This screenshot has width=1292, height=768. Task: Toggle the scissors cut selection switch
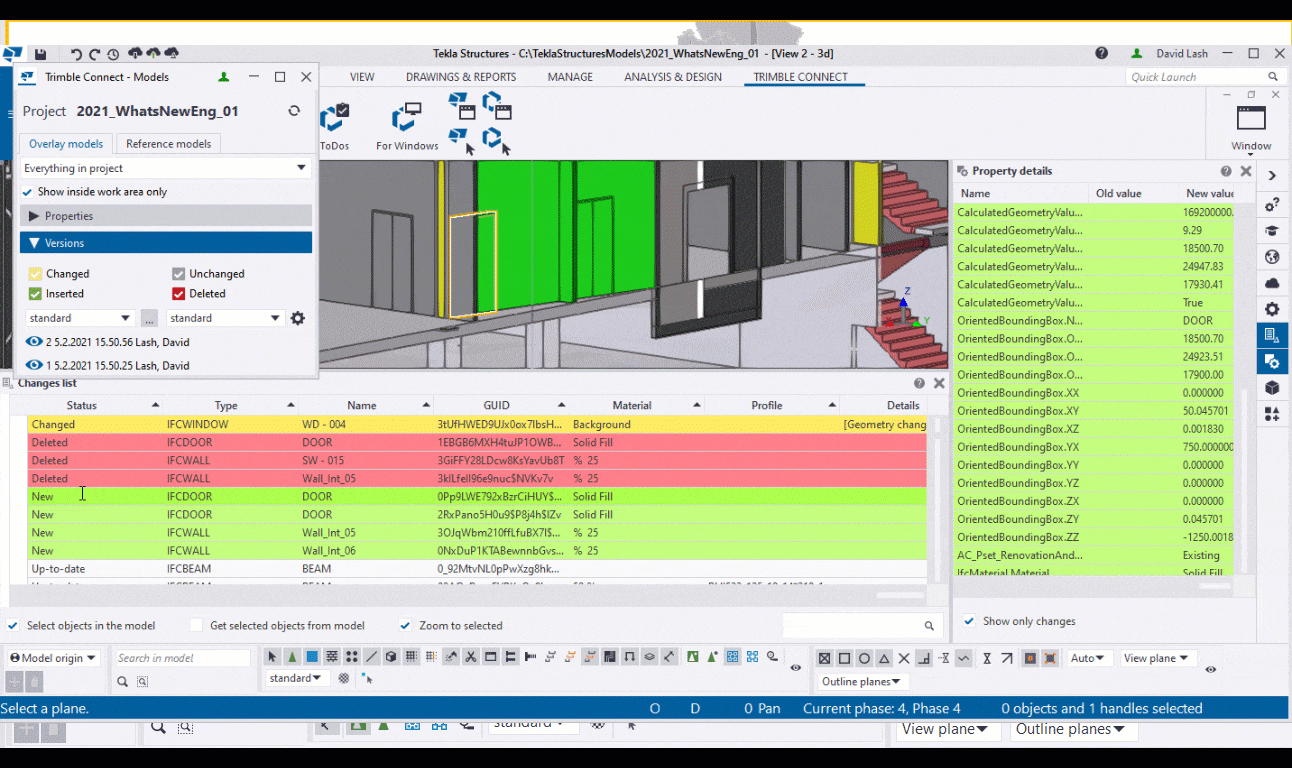[470, 657]
